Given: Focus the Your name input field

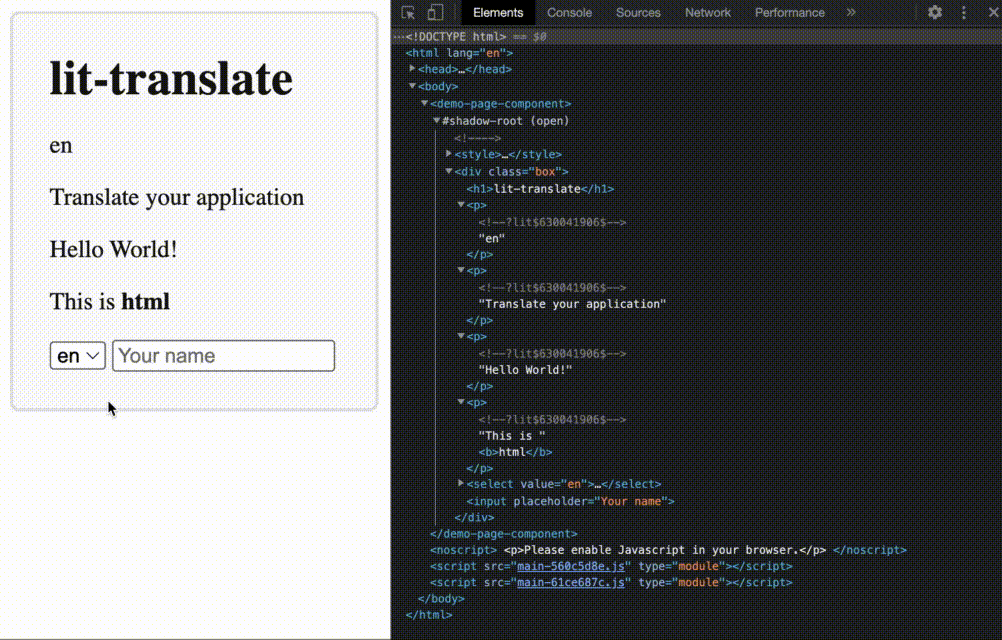Looking at the screenshot, I should click(x=223, y=356).
